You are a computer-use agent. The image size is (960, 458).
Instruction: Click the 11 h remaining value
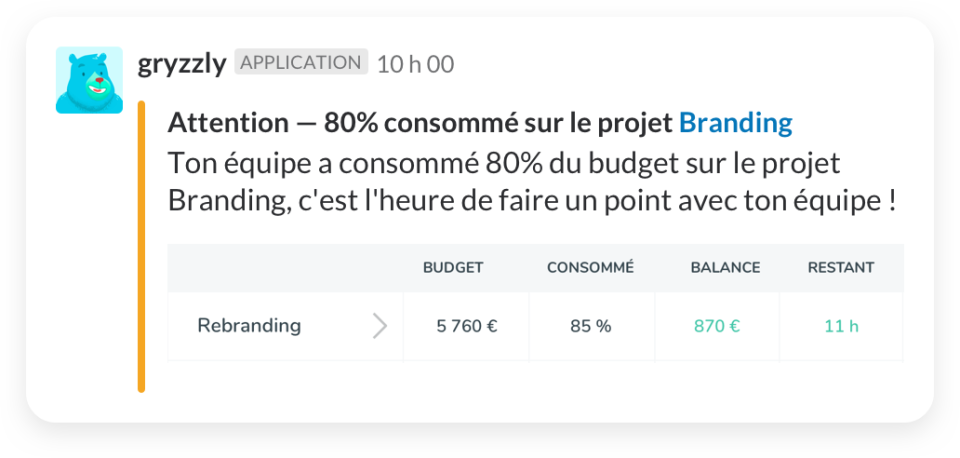841,326
